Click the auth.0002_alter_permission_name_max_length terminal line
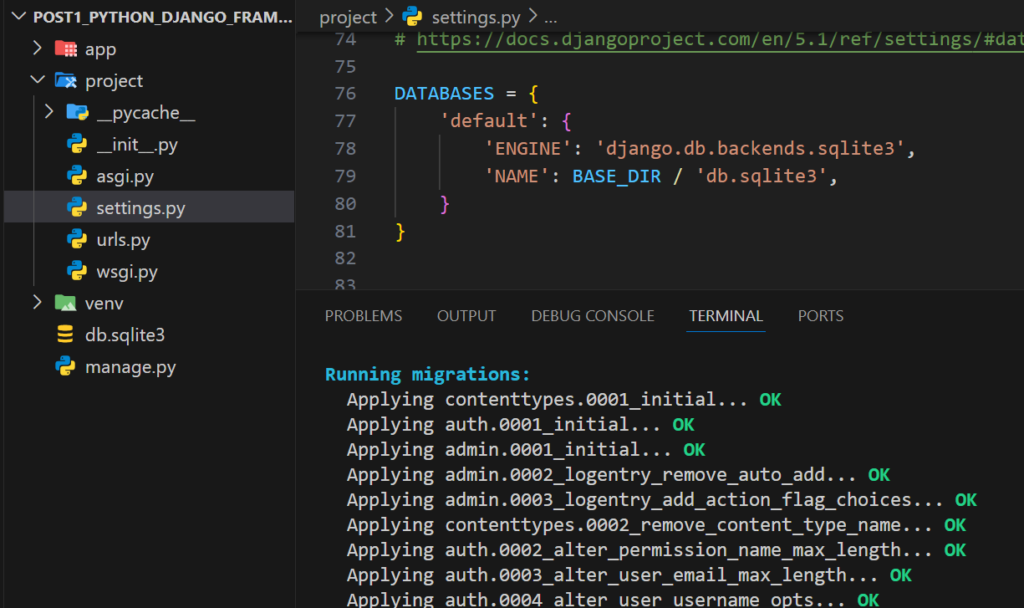Viewport: 1024px width, 608px height. pyautogui.click(x=656, y=550)
